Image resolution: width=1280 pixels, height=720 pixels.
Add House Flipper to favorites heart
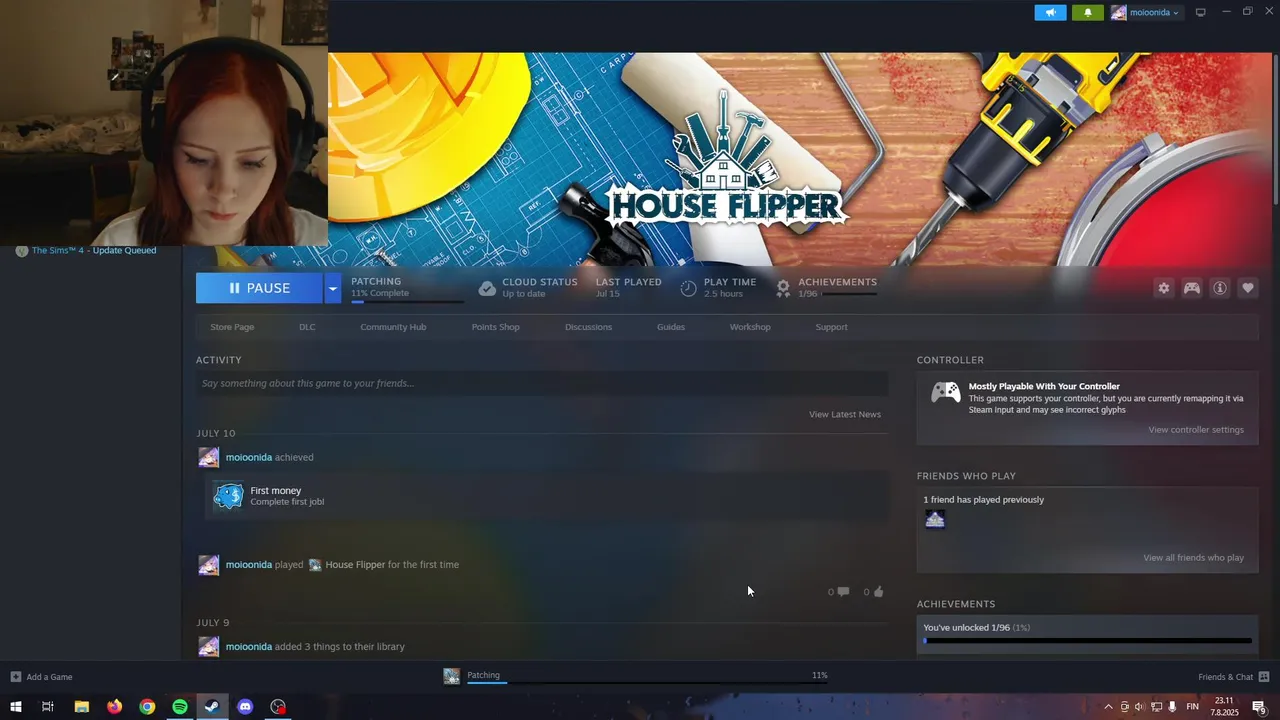point(1248,288)
